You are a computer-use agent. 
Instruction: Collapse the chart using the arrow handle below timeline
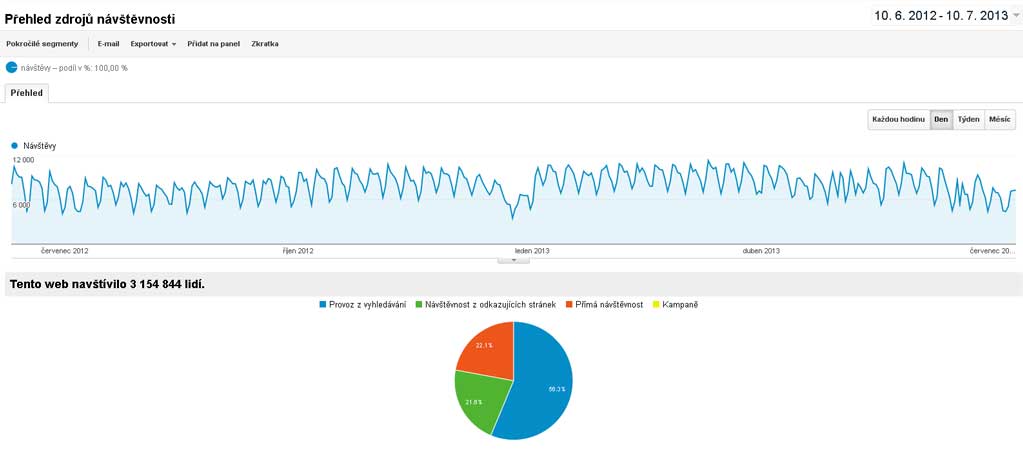pyautogui.click(x=513, y=259)
